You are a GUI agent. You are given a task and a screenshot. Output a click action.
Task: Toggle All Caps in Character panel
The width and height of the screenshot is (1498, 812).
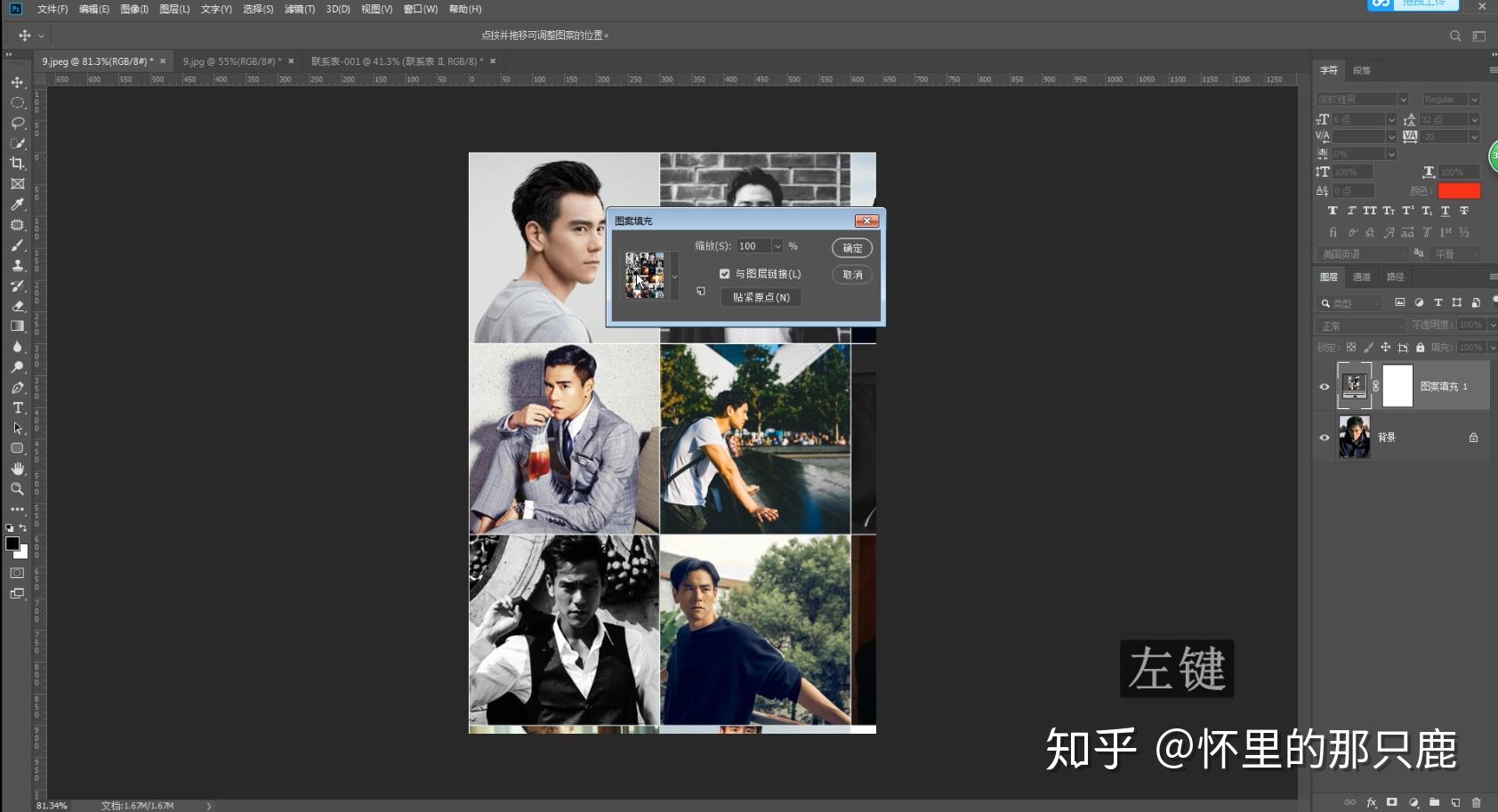pyautogui.click(x=1370, y=211)
